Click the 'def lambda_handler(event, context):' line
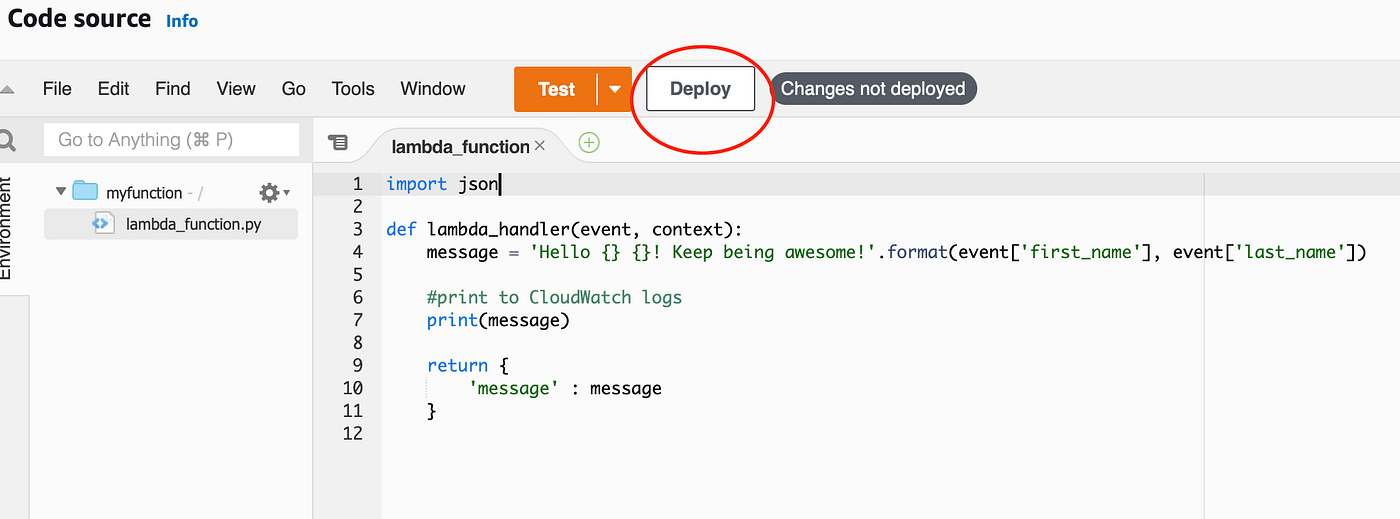Screen dimensions: 1400x519 click(564, 229)
